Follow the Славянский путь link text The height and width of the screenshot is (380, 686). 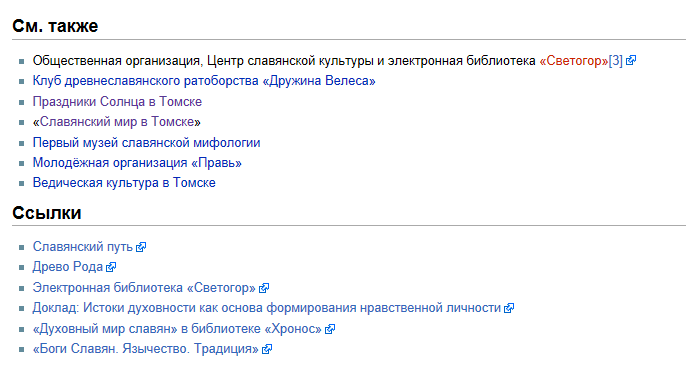(x=83, y=247)
